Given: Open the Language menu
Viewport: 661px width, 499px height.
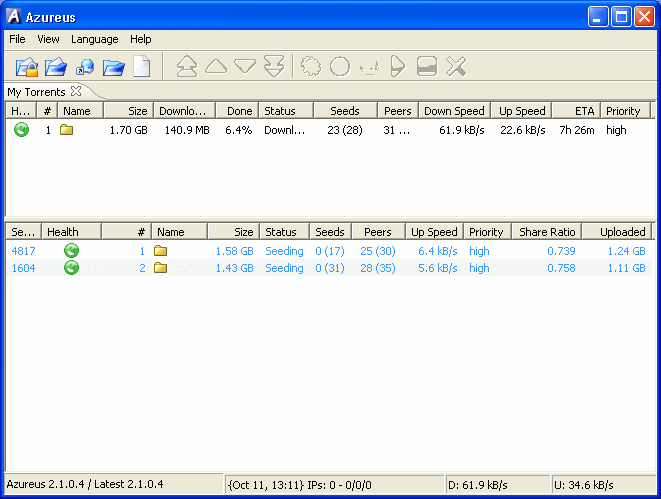Looking at the screenshot, I should tap(94, 39).
